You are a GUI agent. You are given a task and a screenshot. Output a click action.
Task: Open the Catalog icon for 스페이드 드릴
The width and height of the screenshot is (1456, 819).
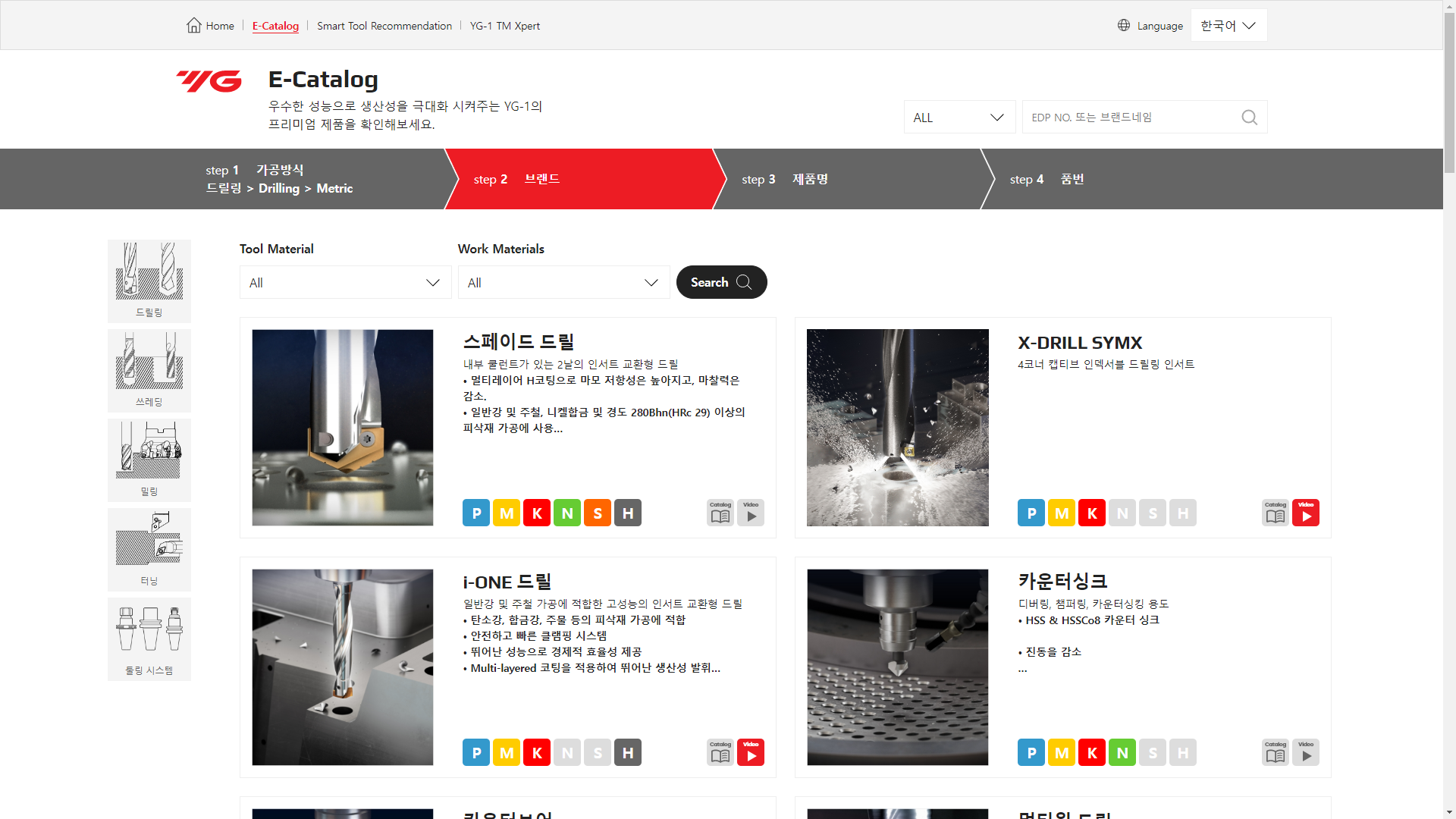point(720,513)
